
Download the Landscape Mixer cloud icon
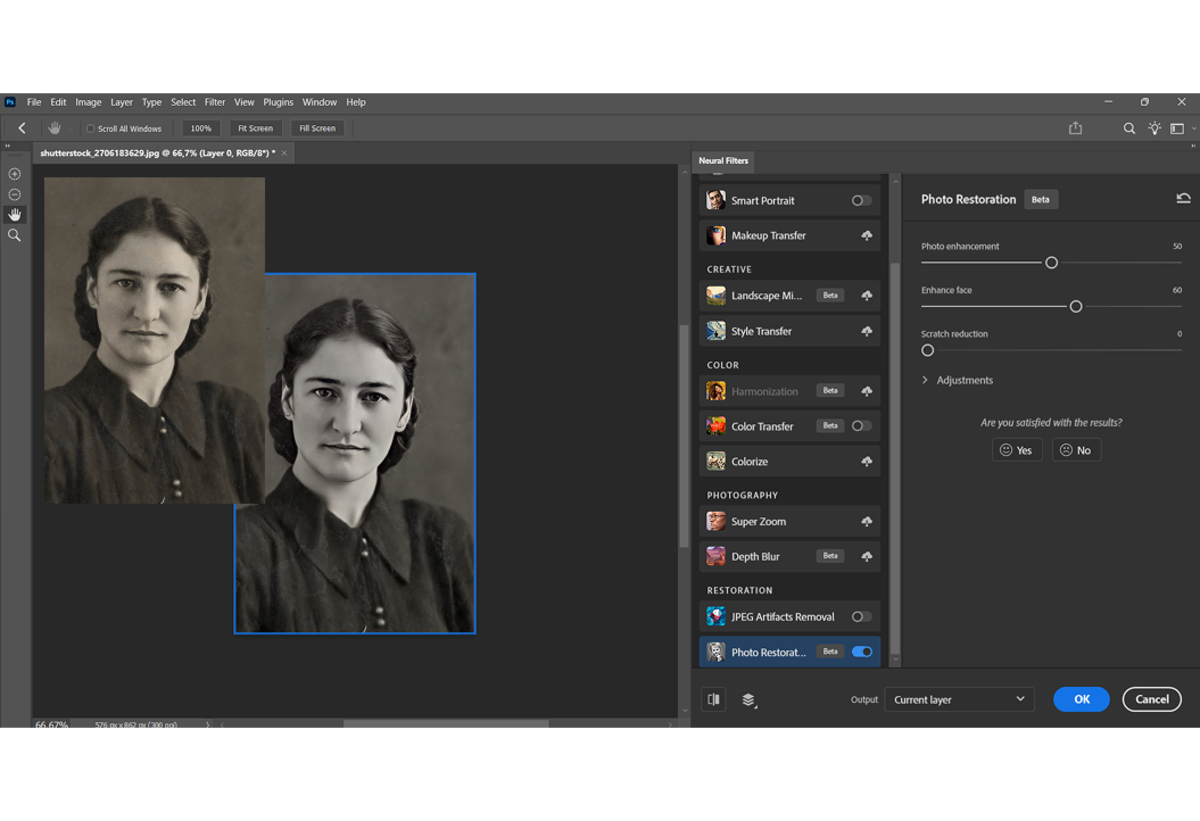[867, 296]
